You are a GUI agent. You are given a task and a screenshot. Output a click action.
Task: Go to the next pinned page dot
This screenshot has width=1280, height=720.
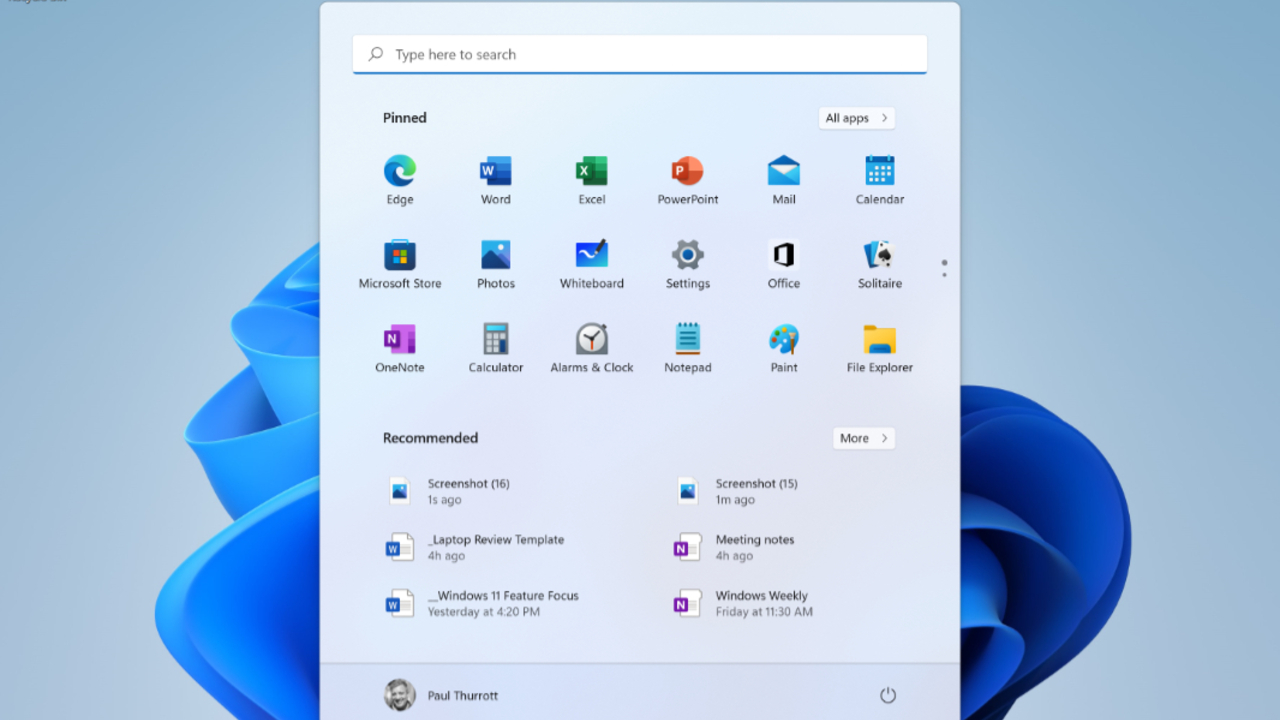click(944, 274)
